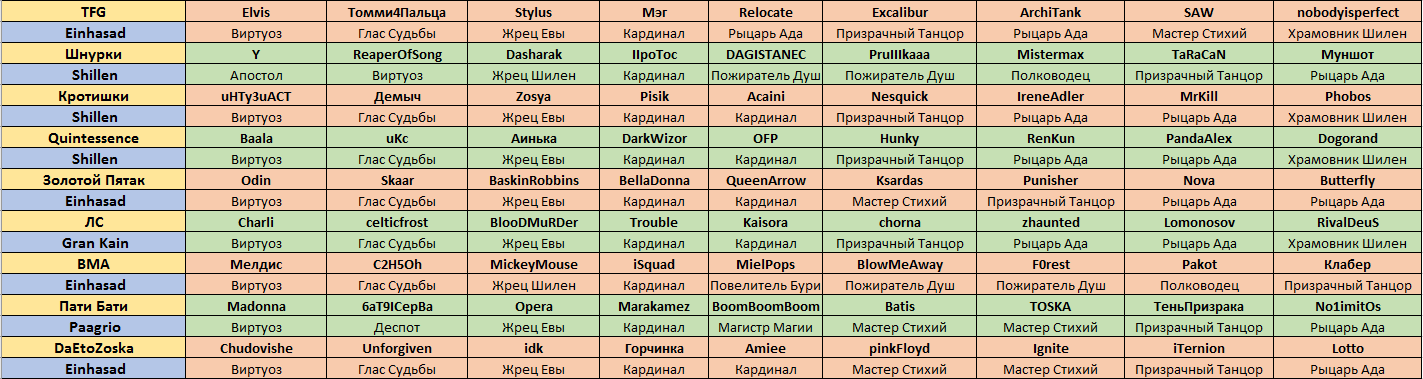Click the cell labeled Апостол
The width and height of the screenshot is (1423, 379).
click(x=256, y=75)
